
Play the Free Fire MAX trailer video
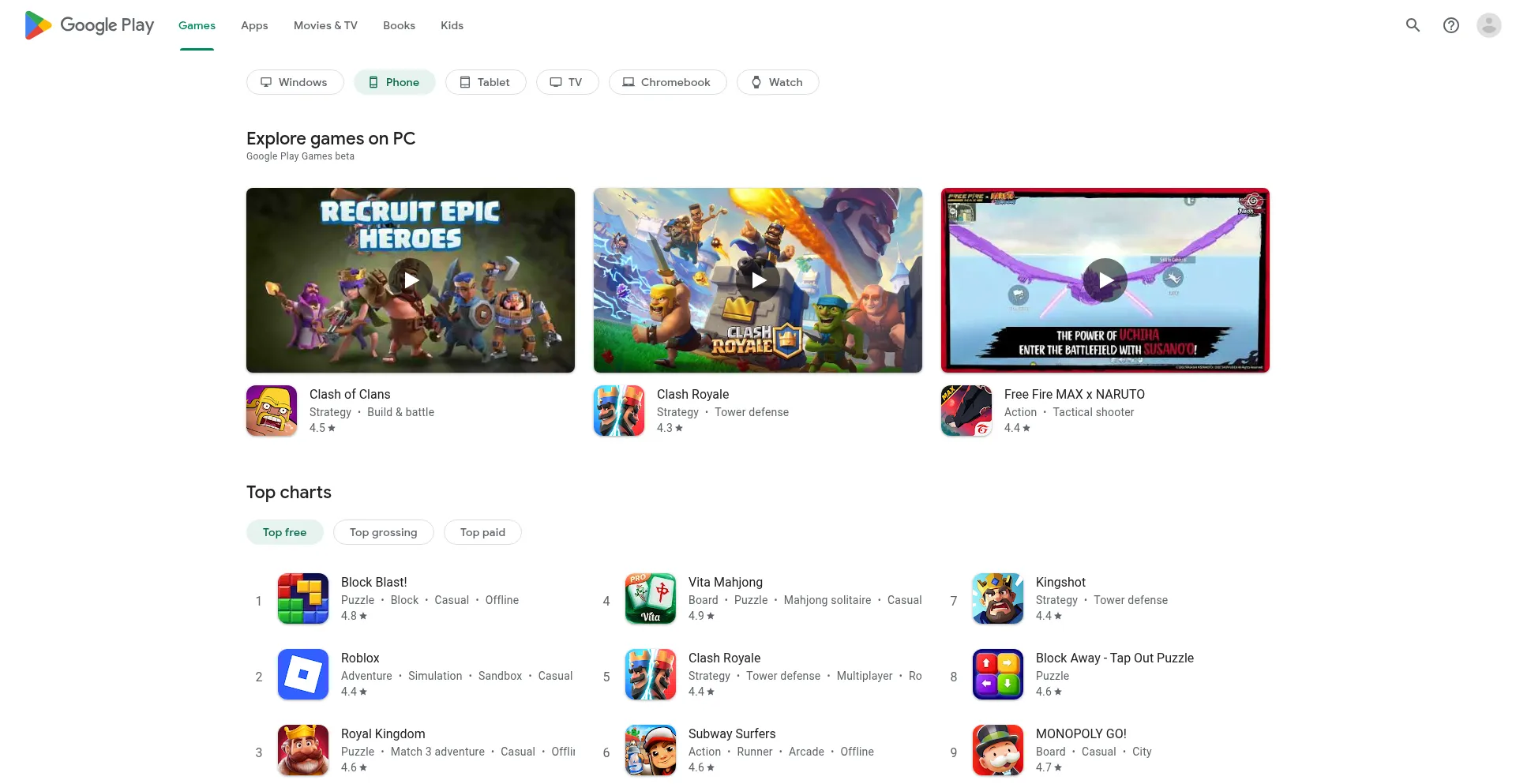[x=1105, y=280]
